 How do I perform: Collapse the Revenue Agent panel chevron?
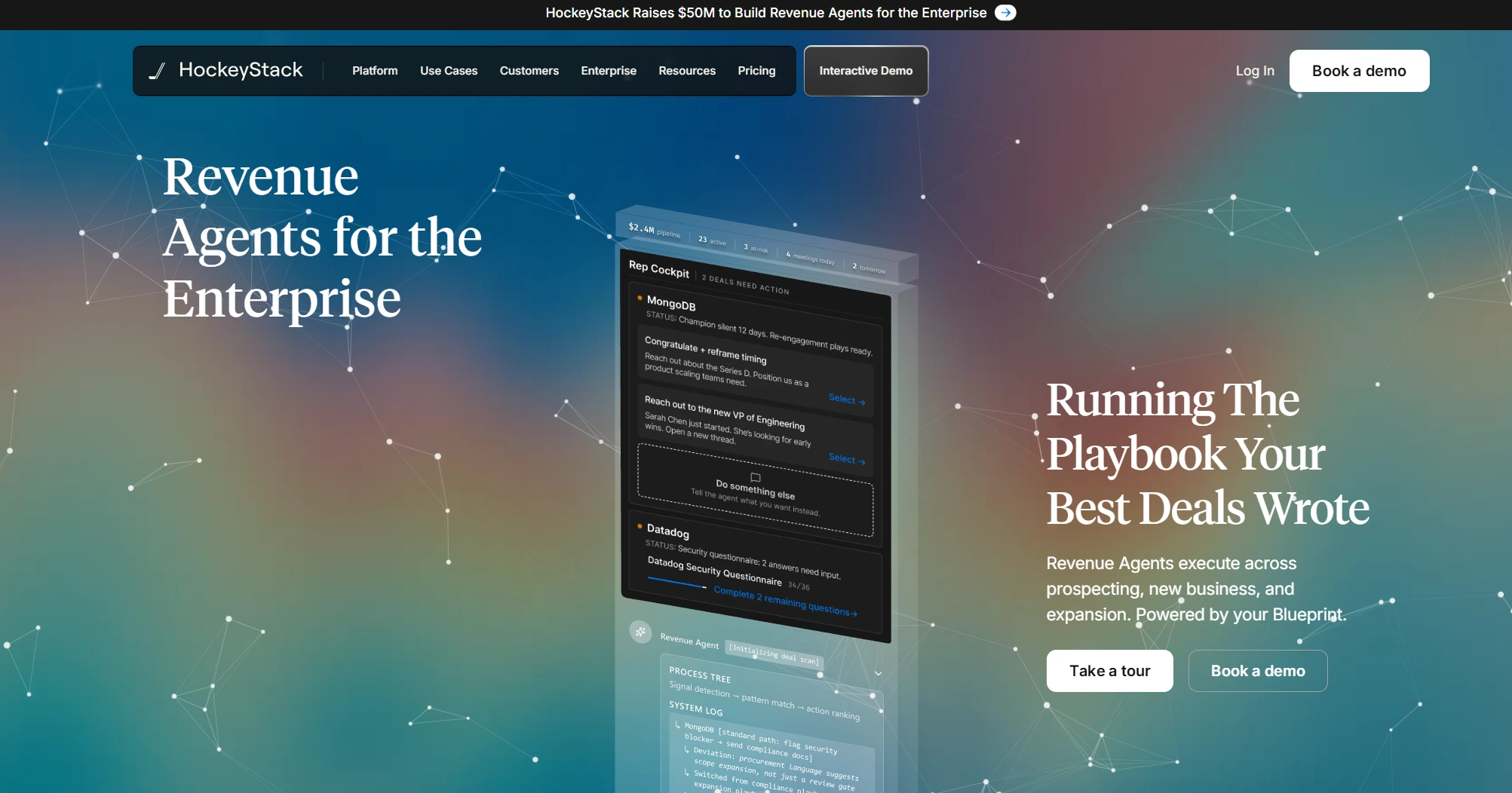(x=878, y=673)
